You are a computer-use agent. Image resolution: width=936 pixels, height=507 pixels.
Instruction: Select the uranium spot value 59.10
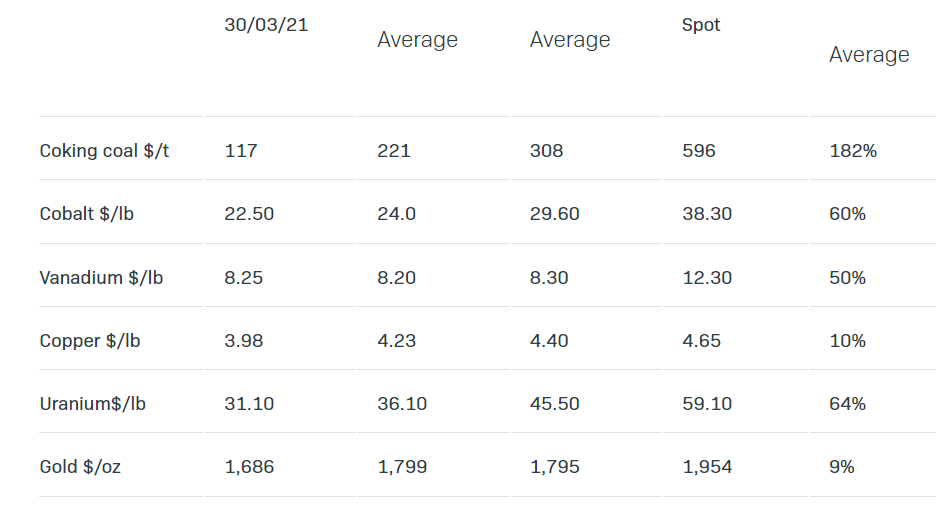(x=707, y=403)
